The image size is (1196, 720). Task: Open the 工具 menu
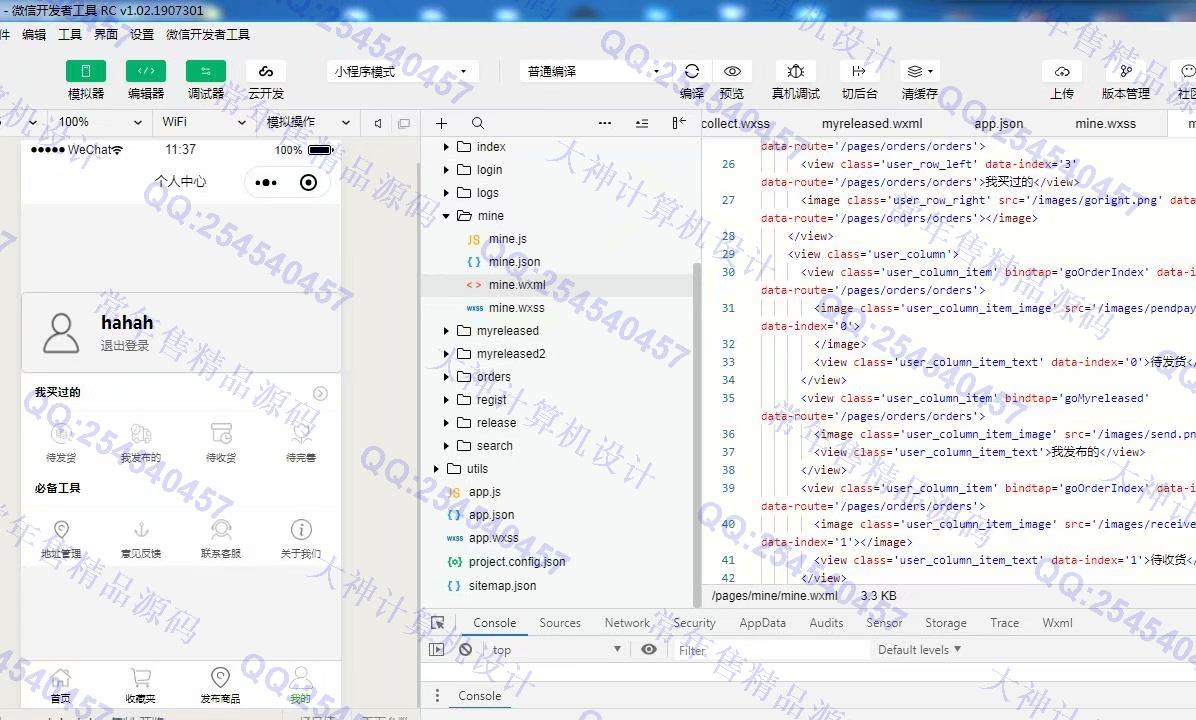pyautogui.click(x=69, y=34)
